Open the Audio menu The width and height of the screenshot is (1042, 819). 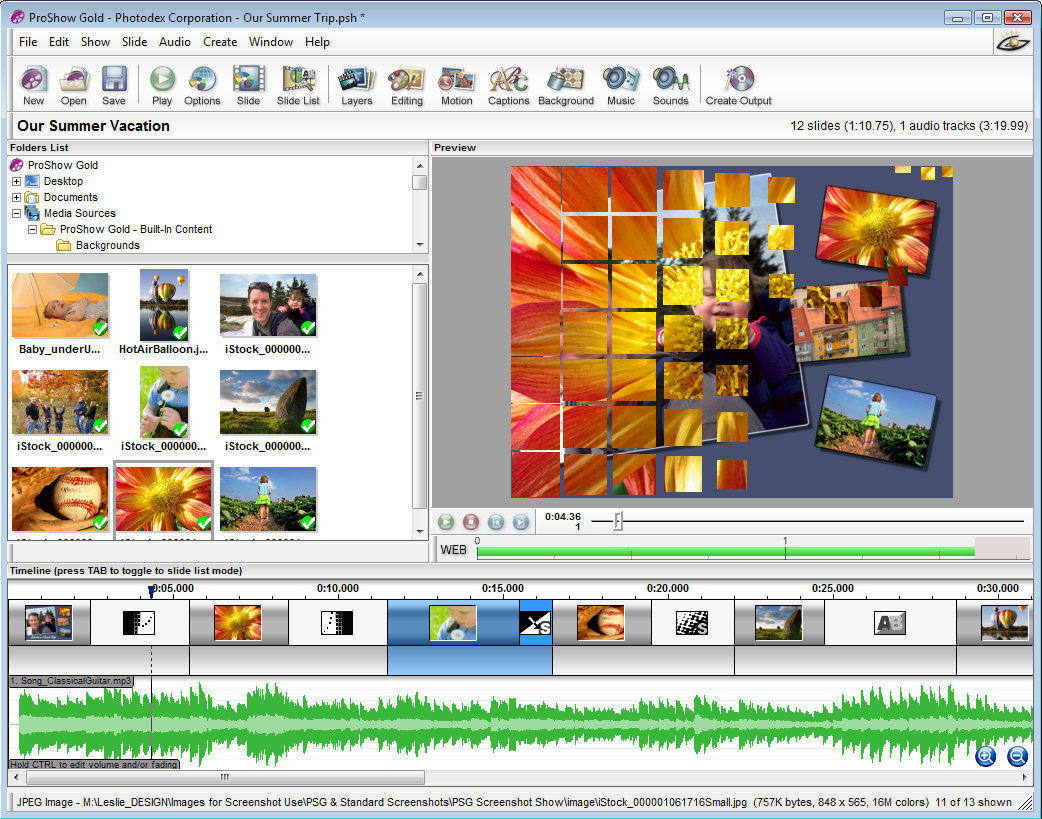(x=175, y=42)
